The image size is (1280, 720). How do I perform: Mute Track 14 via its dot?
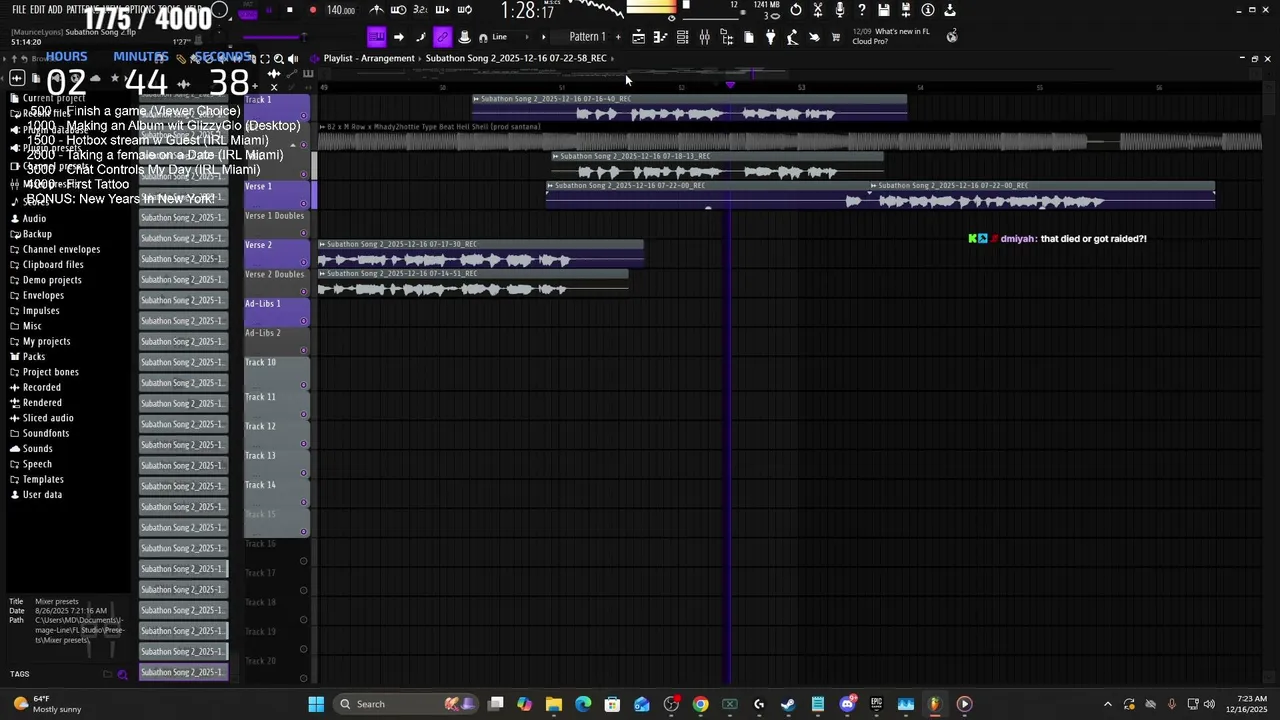[304, 502]
